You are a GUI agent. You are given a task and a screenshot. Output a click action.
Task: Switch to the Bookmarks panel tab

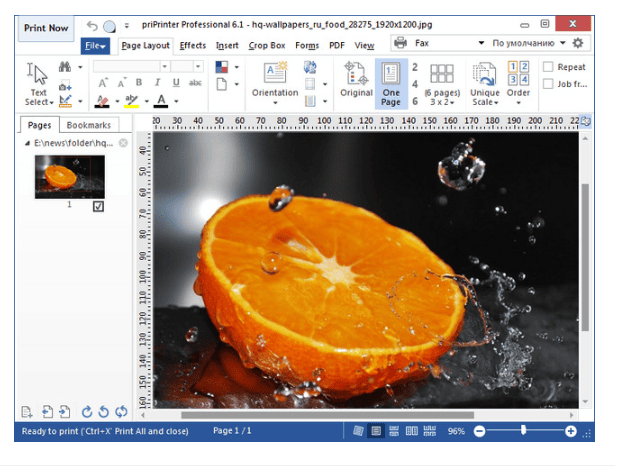(x=89, y=125)
